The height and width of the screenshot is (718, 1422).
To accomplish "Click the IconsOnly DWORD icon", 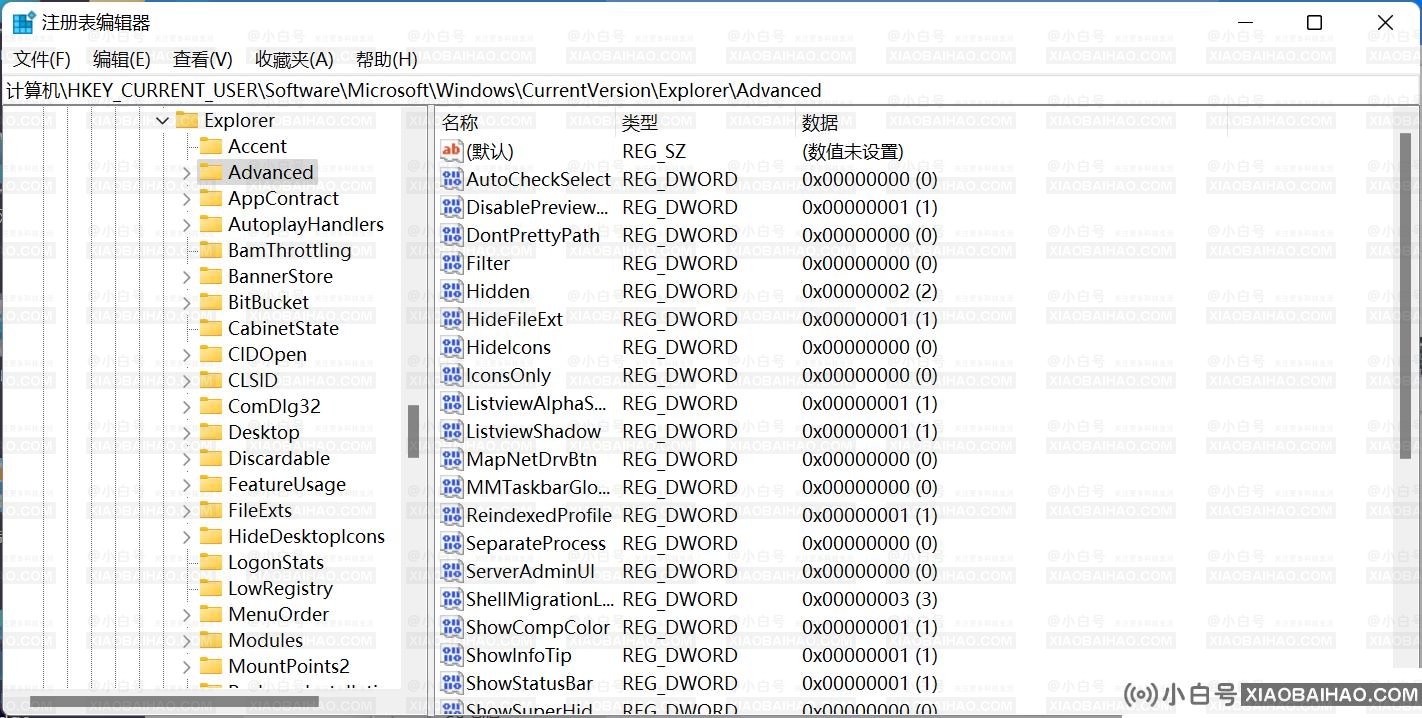I will point(452,375).
